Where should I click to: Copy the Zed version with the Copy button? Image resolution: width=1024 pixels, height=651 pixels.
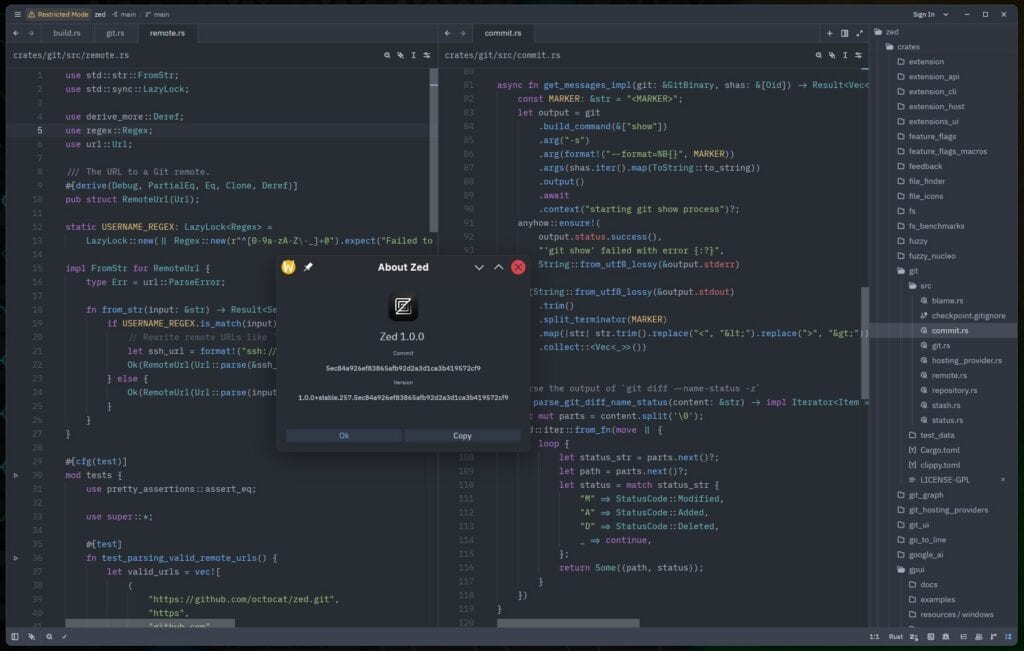click(462, 435)
